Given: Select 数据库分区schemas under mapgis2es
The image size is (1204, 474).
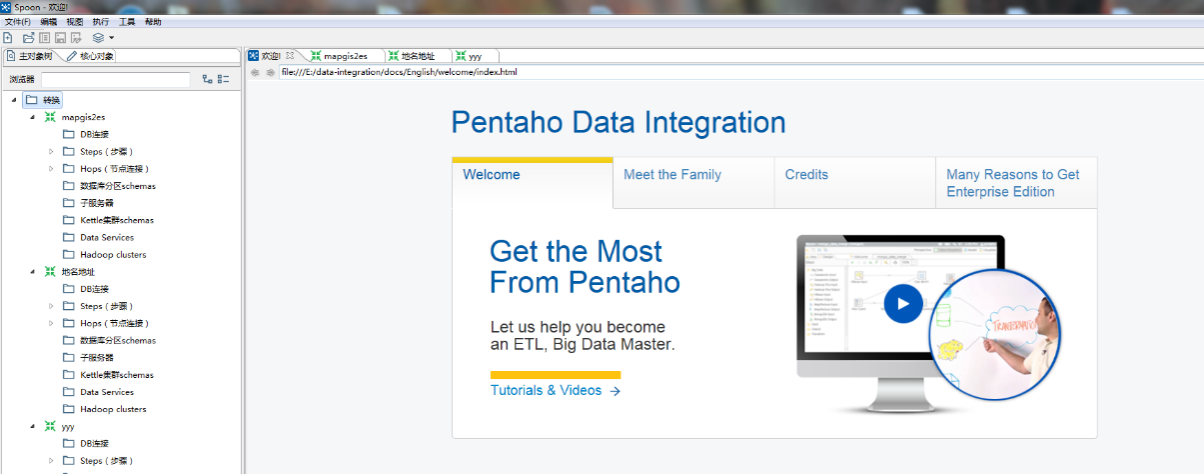Looking at the screenshot, I should 109,186.
